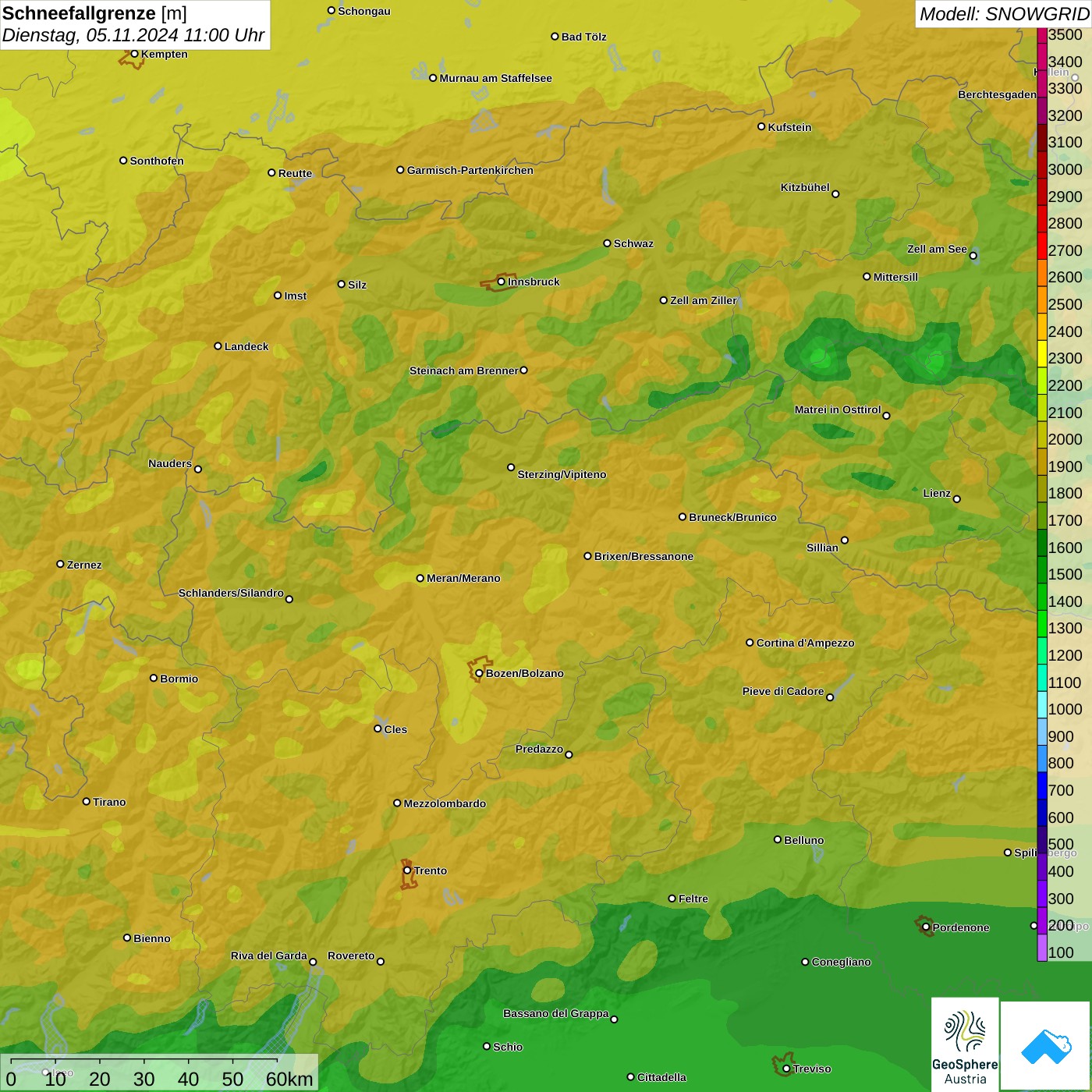Click the 'Pieve di Cadore' label
This screenshot has height=1092, width=1092.
point(783,691)
